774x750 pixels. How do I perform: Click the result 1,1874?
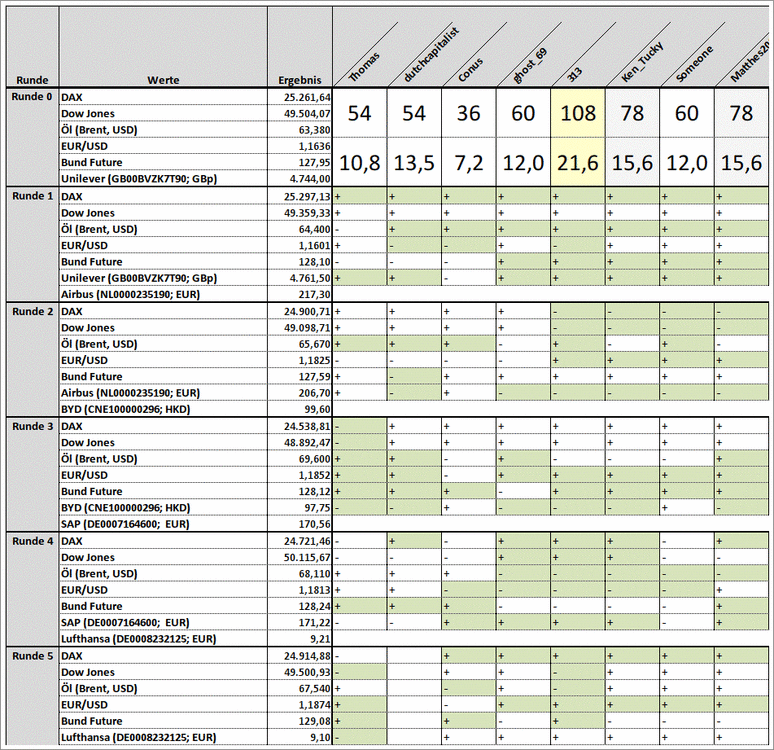(x=314, y=705)
